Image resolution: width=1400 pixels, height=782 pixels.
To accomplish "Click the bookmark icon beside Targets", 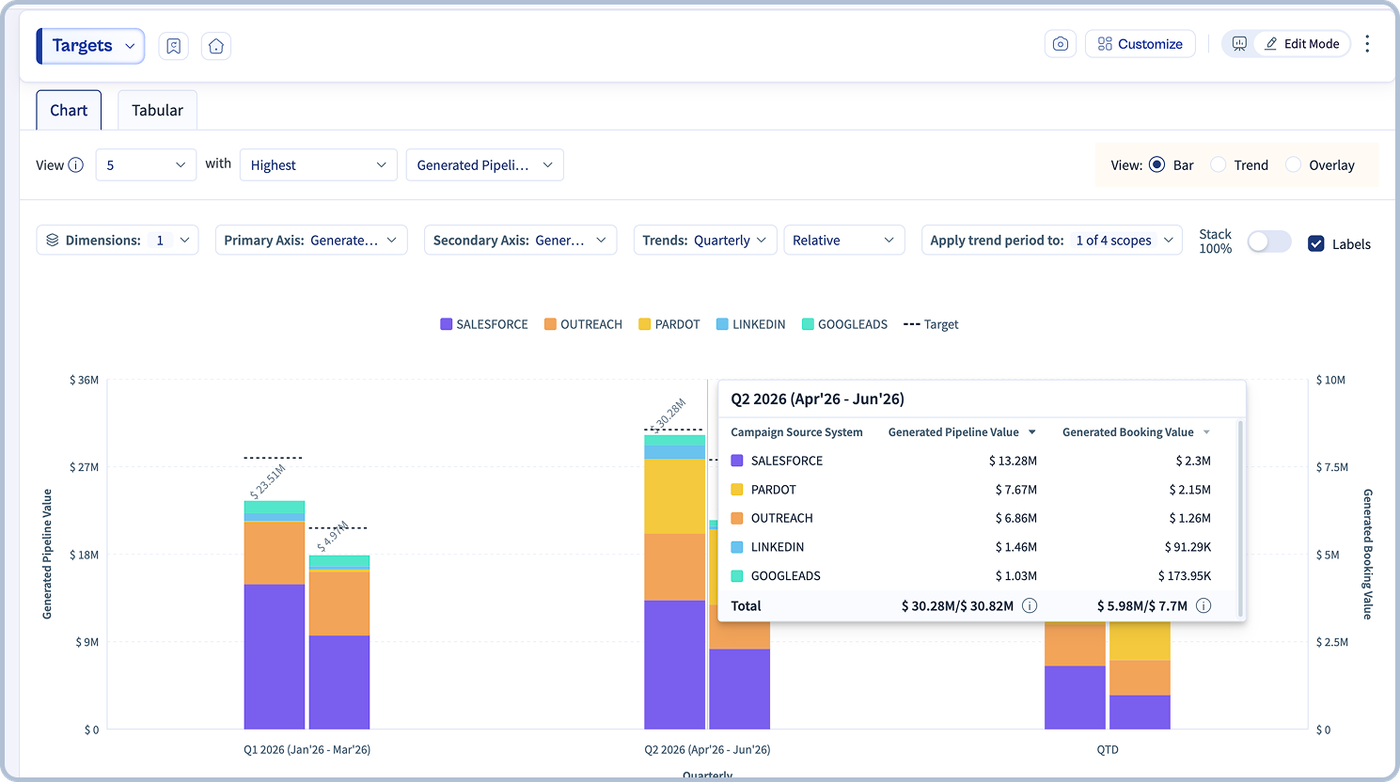I will click(x=174, y=46).
